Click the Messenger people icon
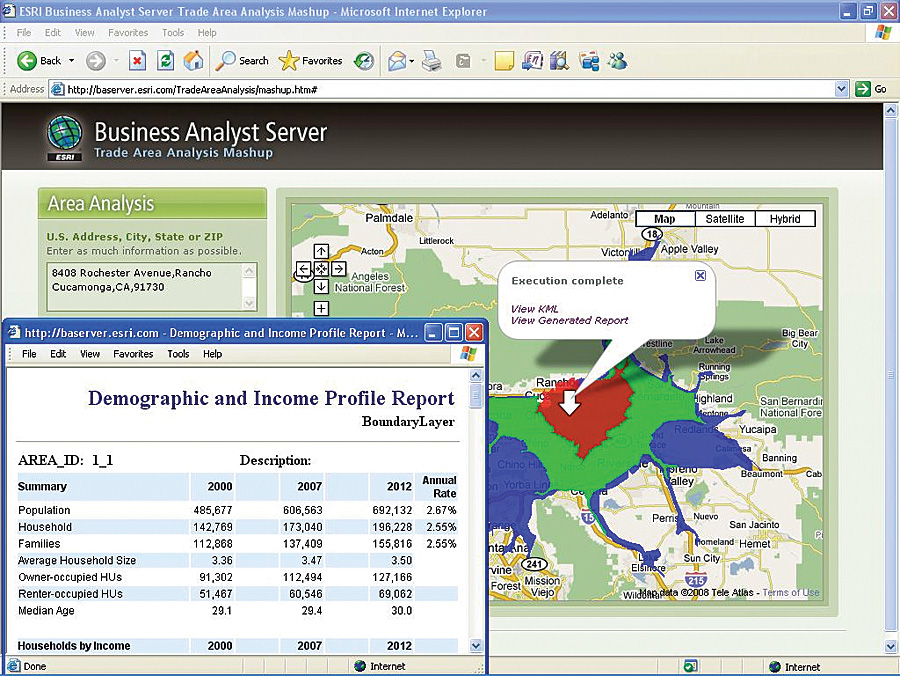Image resolution: width=900 pixels, height=676 pixels. [x=618, y=60]
